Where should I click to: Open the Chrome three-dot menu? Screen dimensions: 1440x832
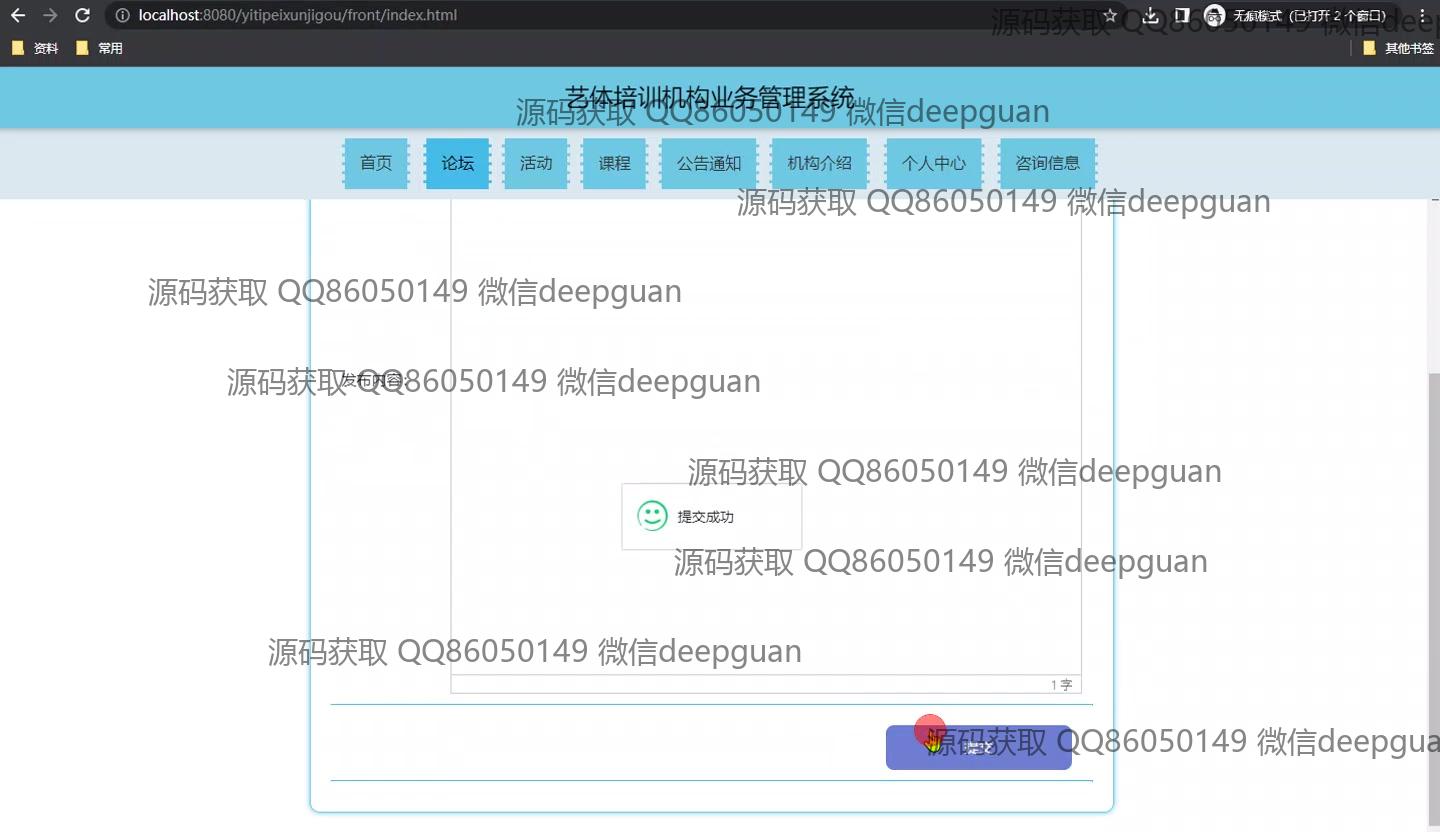[x=1422, y=15]
